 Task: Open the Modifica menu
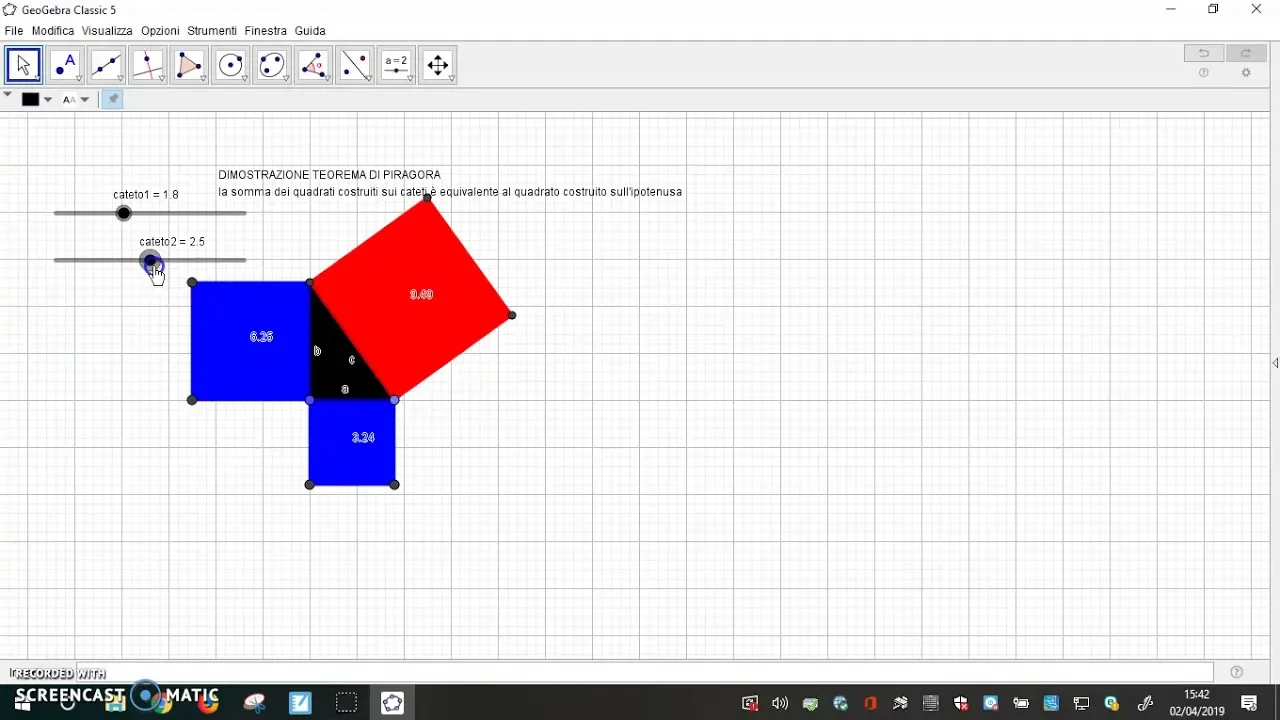coord(53,31)
